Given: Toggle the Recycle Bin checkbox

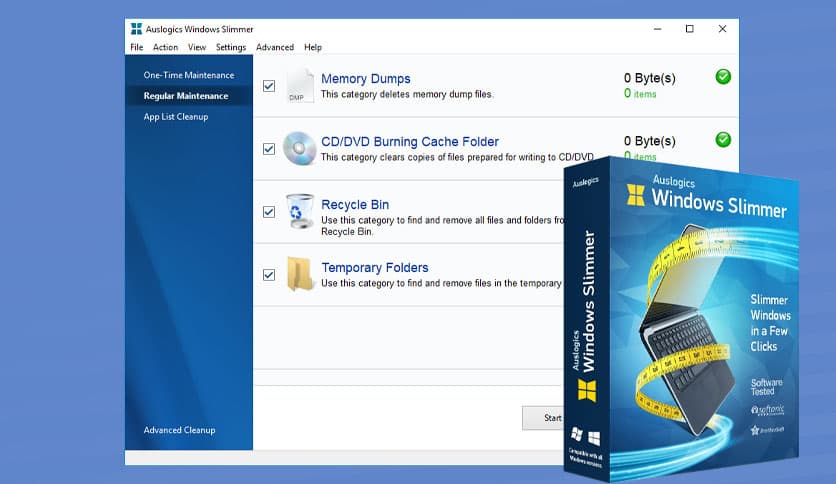Looking at the screenshot, I should click(269, 212).
